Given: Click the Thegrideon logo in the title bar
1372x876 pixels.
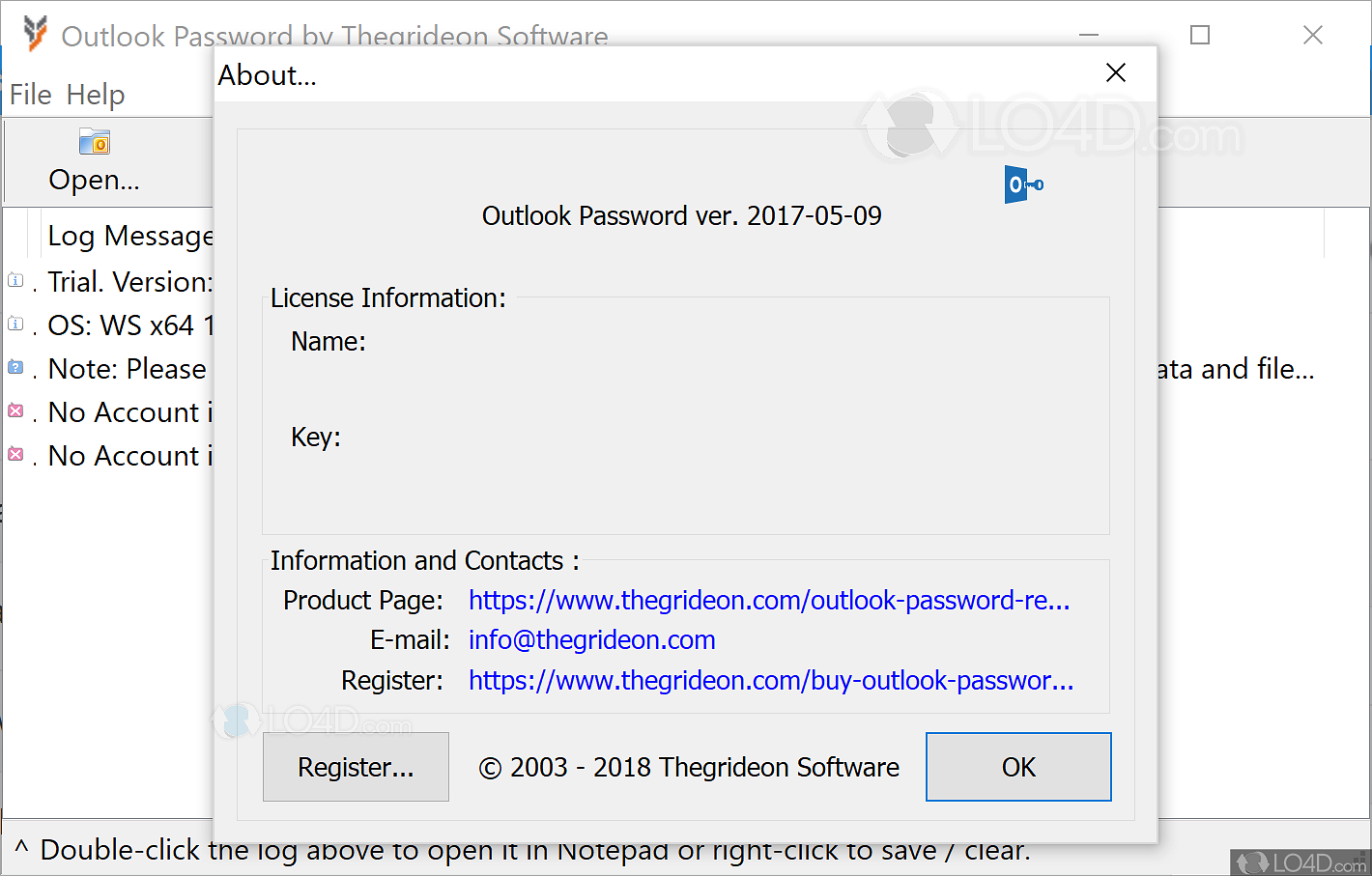Looking at the screenshot, I should coord(35,34).
